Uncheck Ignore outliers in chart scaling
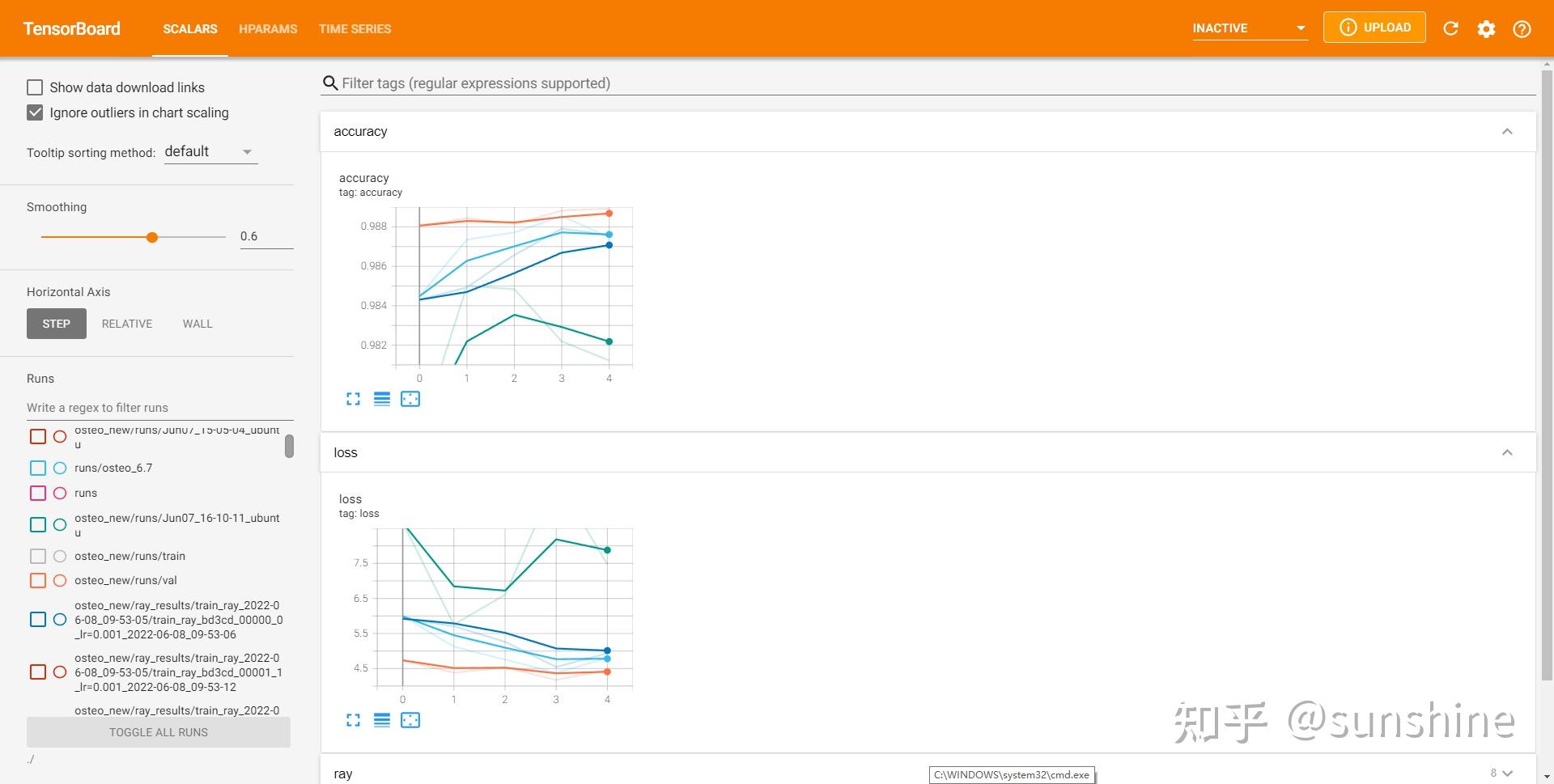 (x=35, y=112)
